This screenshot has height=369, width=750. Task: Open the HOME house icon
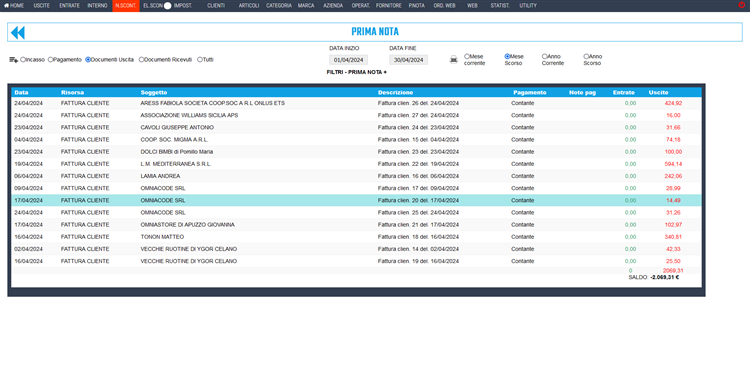pos(6,6)
